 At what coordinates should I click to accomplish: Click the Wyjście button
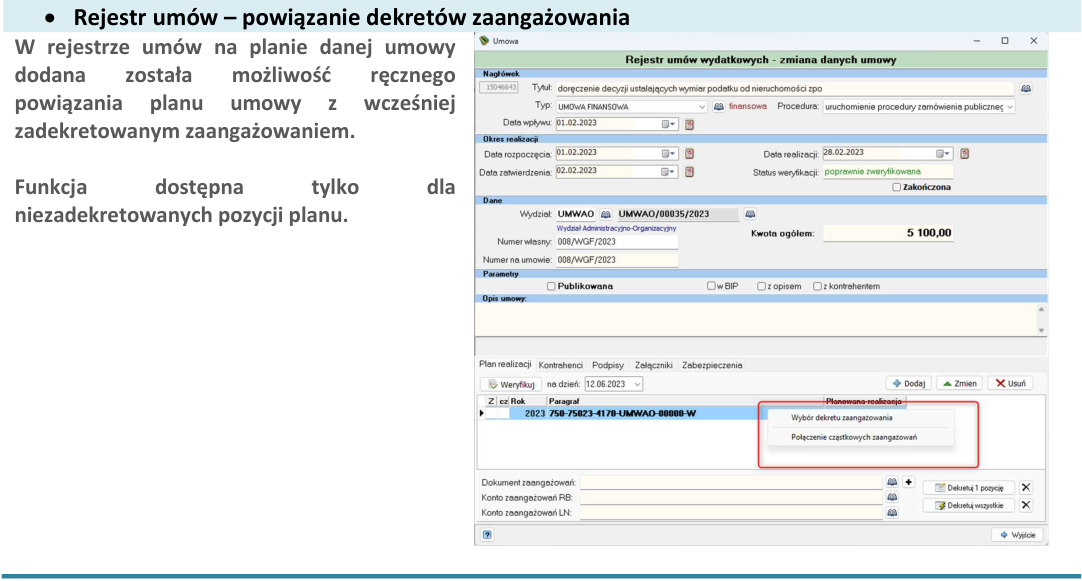[x=1018, y=535]
